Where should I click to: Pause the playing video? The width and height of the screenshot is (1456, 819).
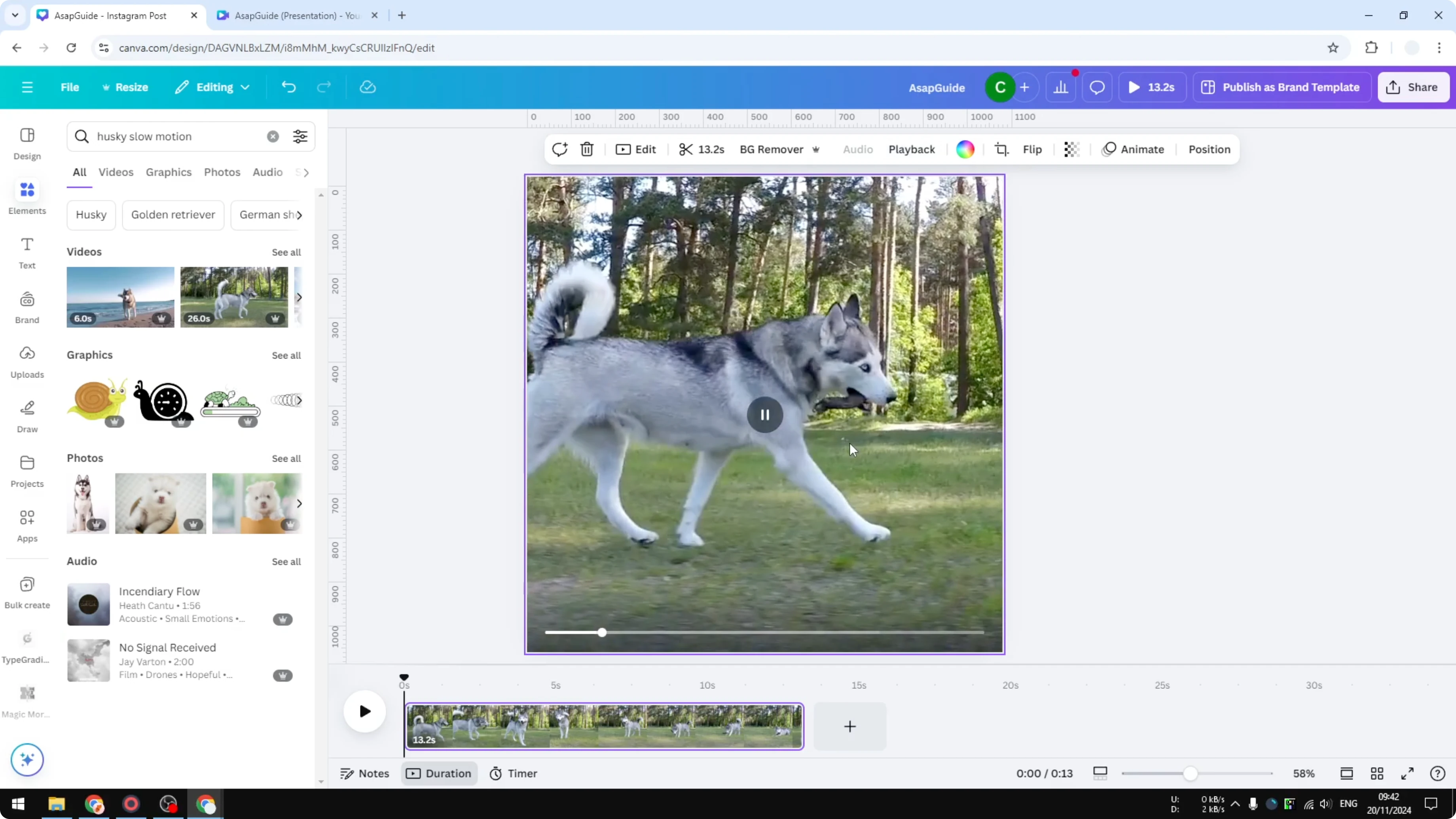pyautogui.click(x=764, y=414)
